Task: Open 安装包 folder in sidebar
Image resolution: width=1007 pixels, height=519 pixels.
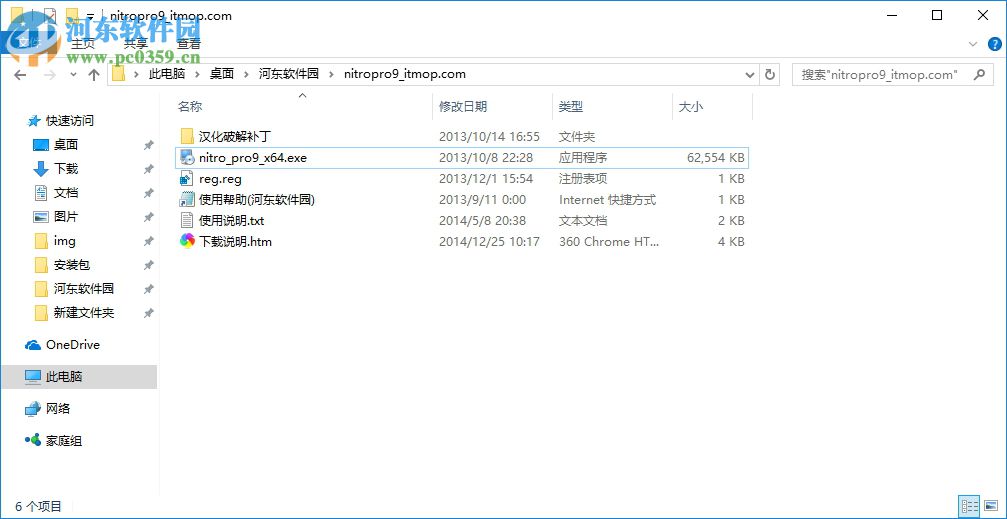Action: tap(71, 265)
